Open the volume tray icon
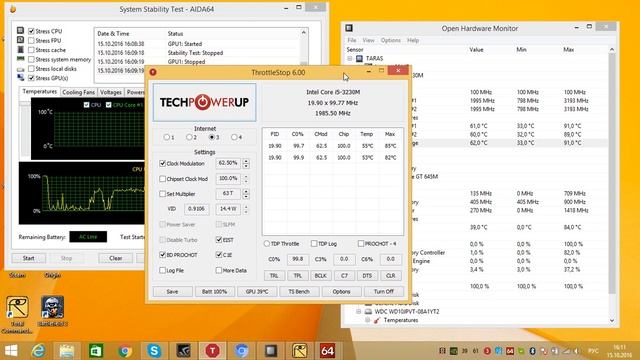The width and height of the screenshot is (640, 360). point(576,351)
